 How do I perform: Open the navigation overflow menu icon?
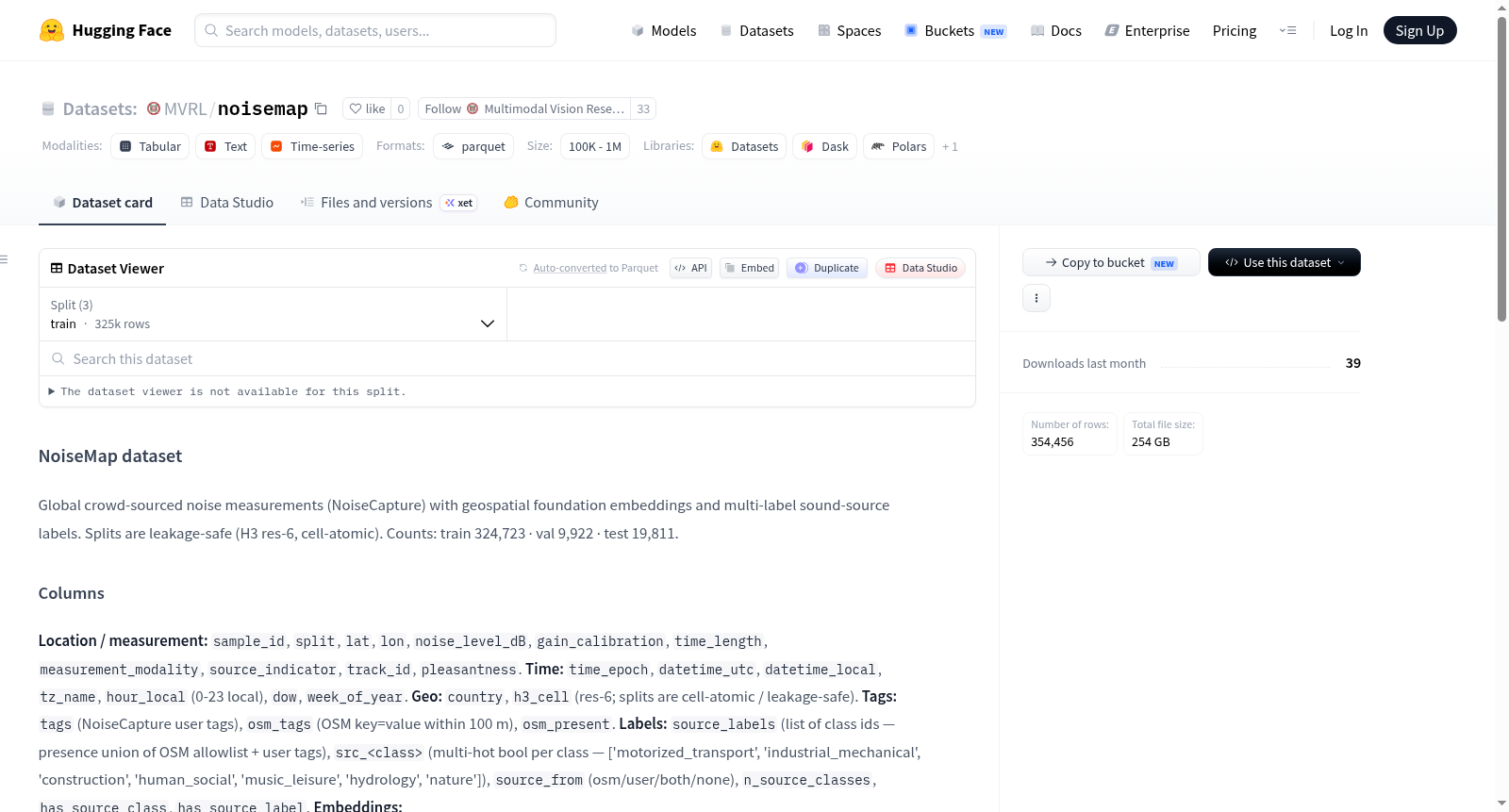pos(1287,30)
